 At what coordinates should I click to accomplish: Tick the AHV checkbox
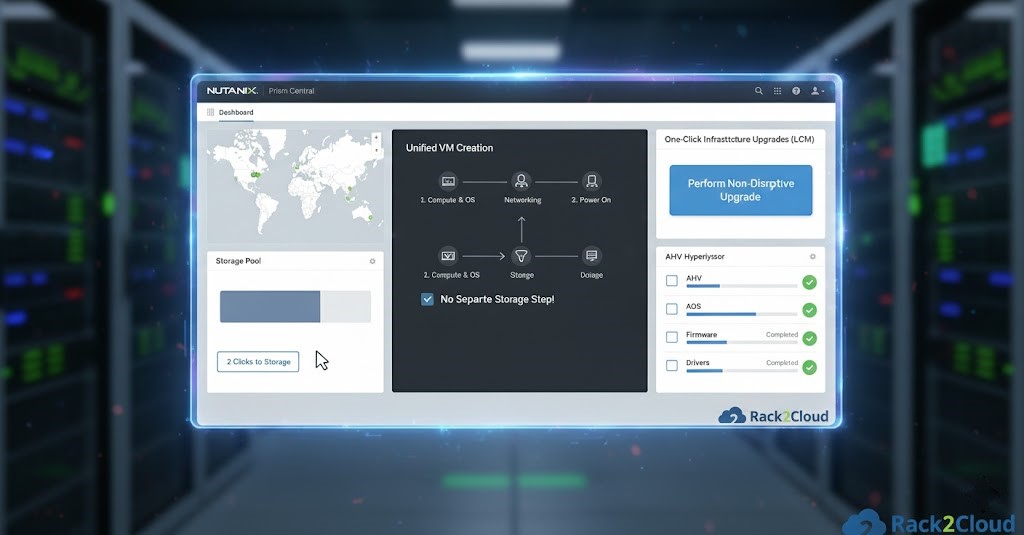tap(672, 281)
